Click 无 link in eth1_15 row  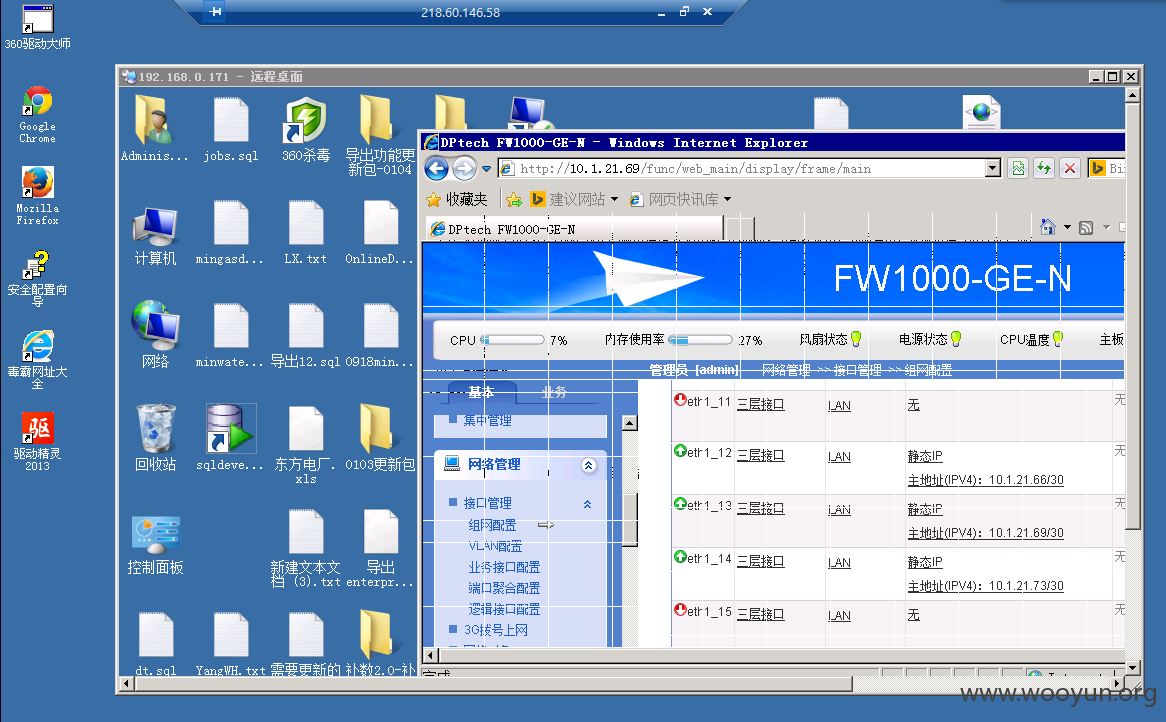click(x=913, y=615)
